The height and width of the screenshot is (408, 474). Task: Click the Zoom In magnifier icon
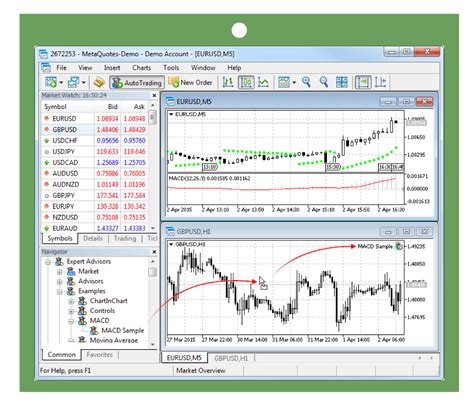click(306, 82)
